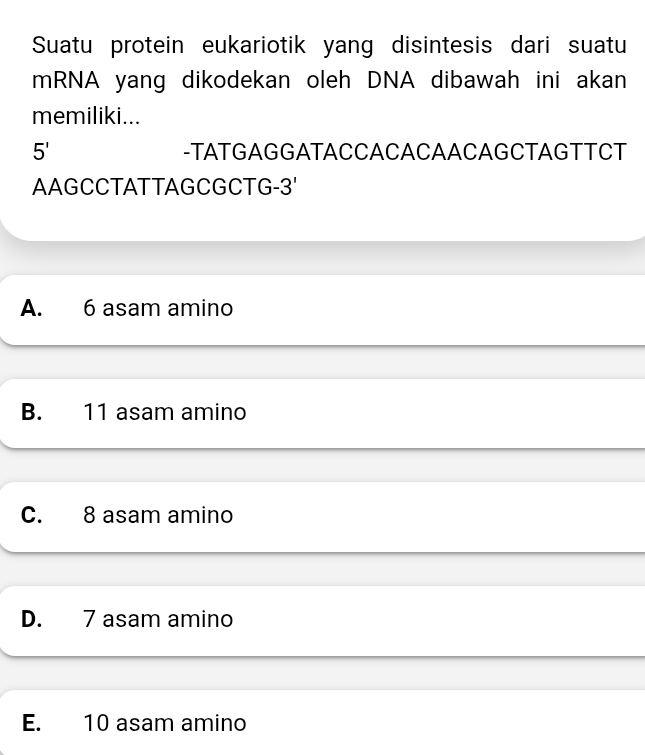
Task: Click the bold letter B label
Action: point(31,413)
